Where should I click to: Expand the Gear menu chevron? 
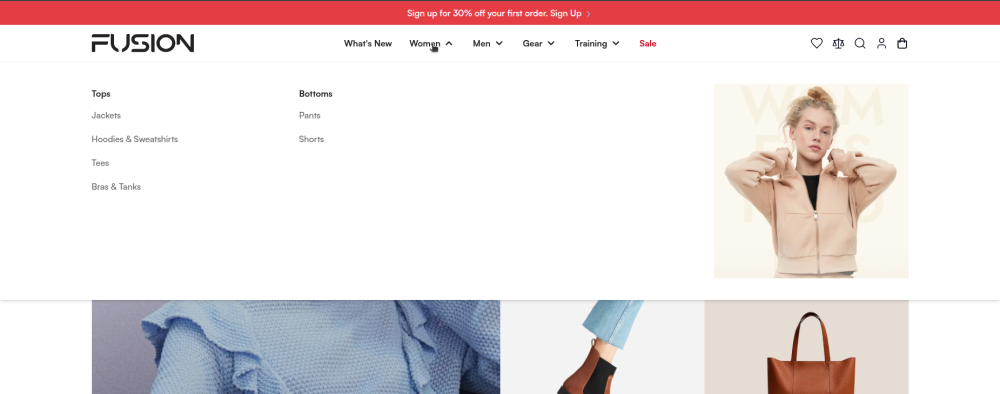[551, 43]
